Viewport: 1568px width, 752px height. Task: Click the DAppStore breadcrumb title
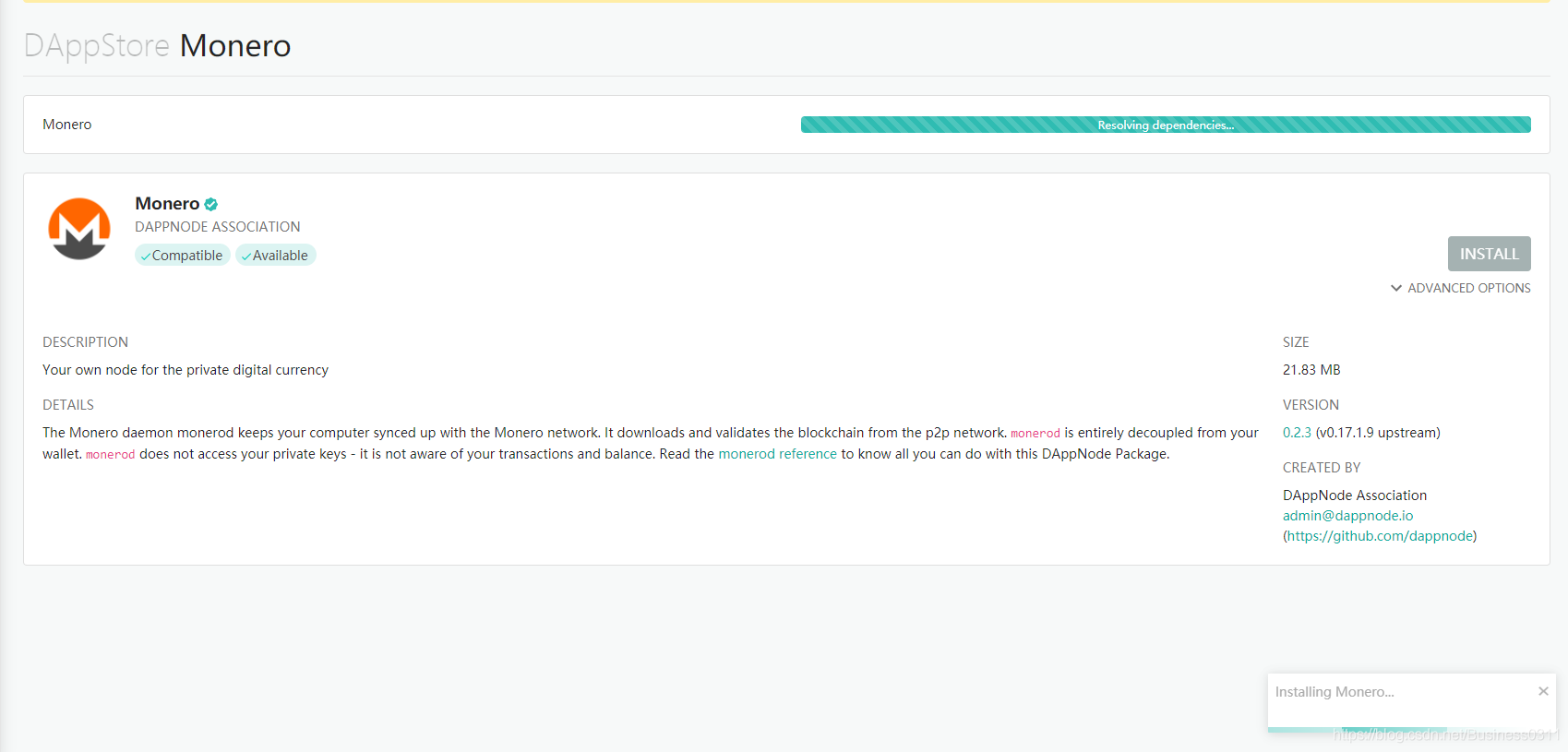point(97,45)
